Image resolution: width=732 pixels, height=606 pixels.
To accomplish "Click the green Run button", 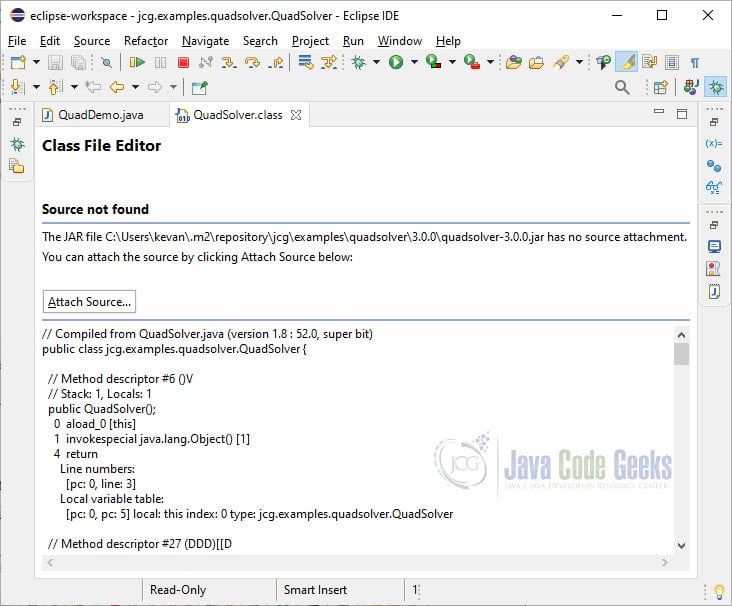I will pos(396,62).
